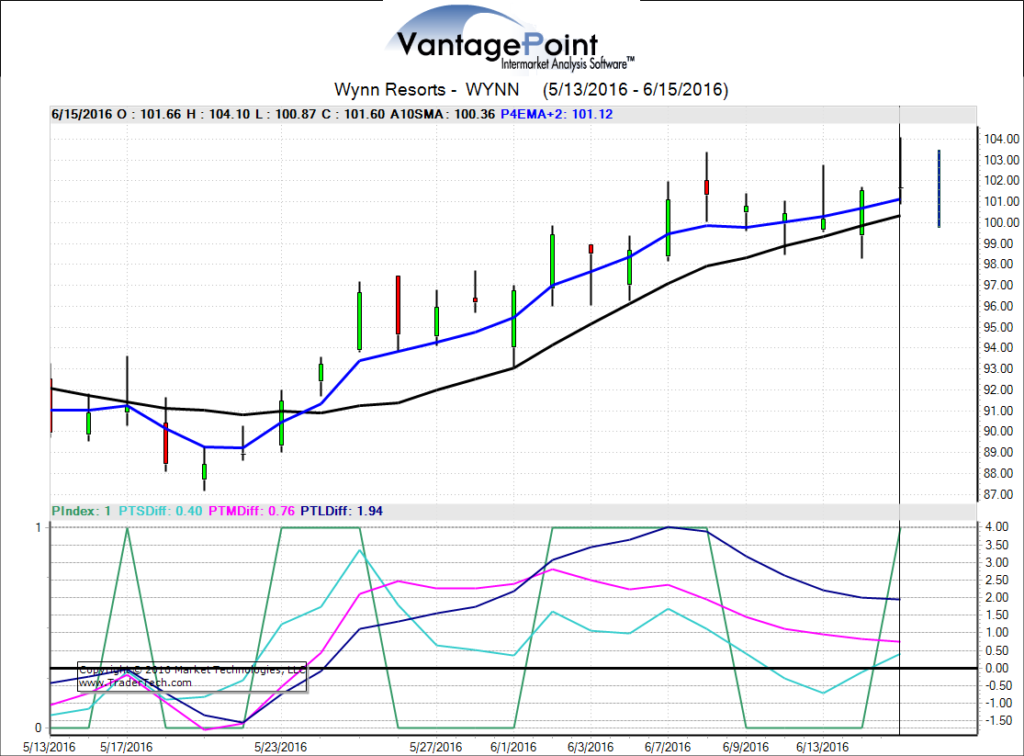1024x756 pixels.
Task: Click the 100.00 price axis label
Action: 1002,222
